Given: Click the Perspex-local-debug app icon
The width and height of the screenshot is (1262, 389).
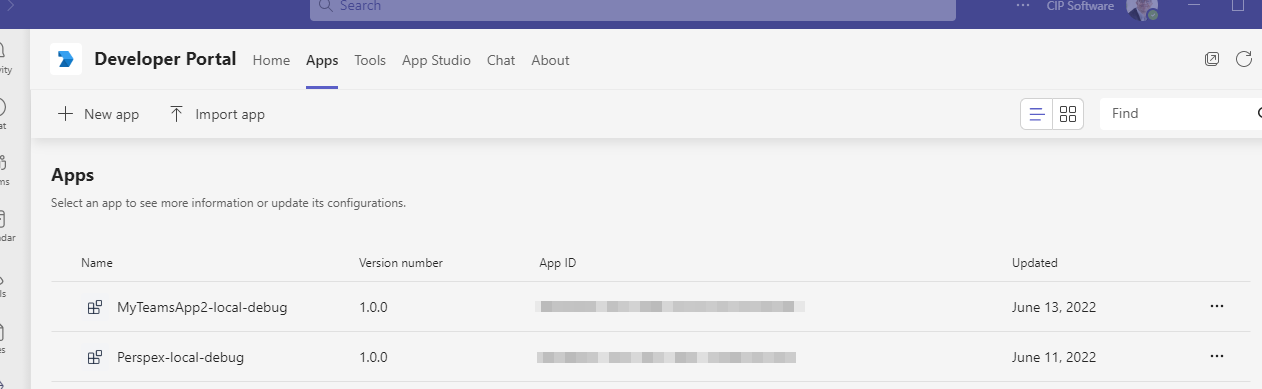Looking at the screenshot, I should (x=95, y=357).
